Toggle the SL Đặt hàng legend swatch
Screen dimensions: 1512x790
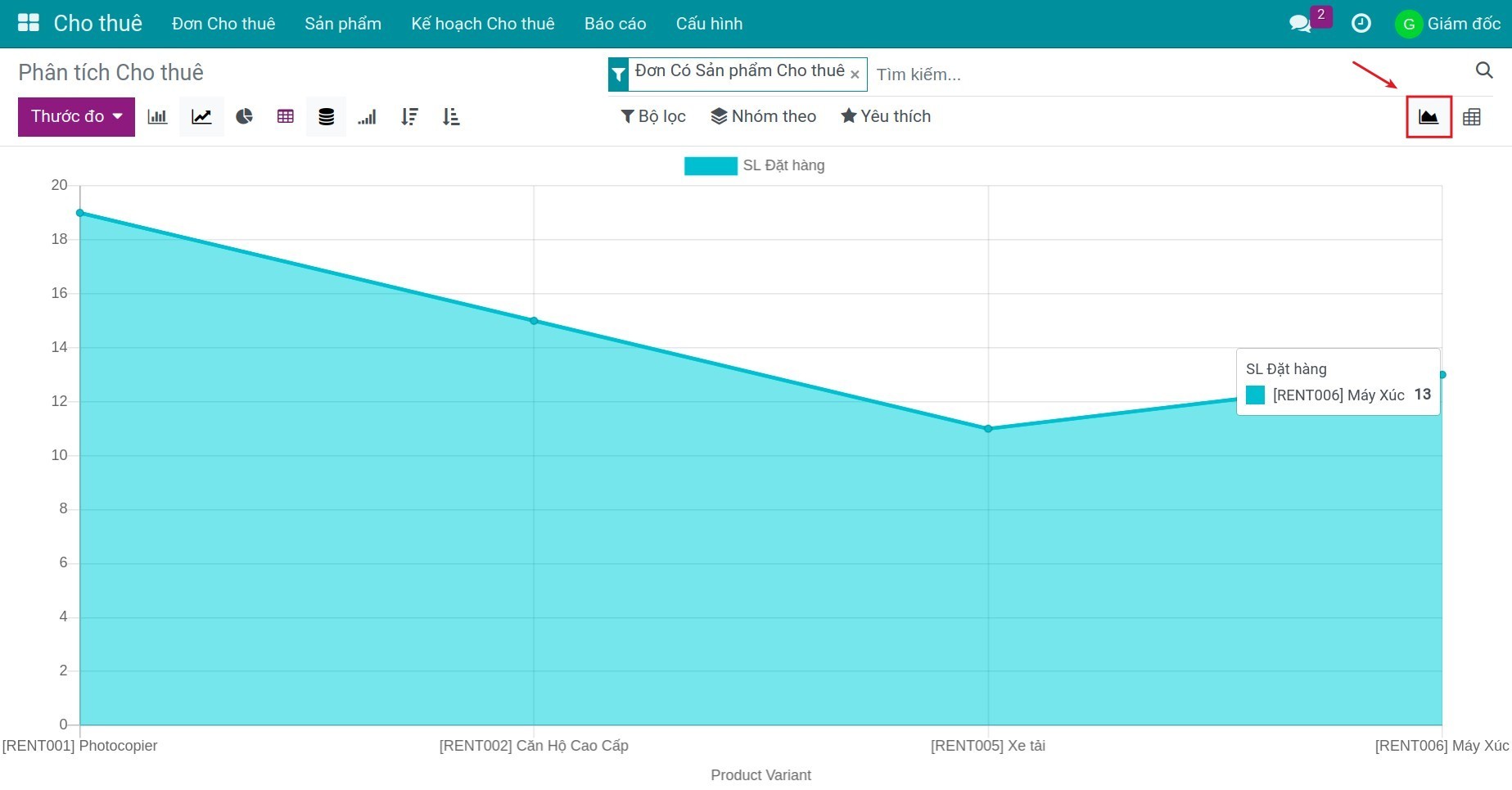click(711, 165)
